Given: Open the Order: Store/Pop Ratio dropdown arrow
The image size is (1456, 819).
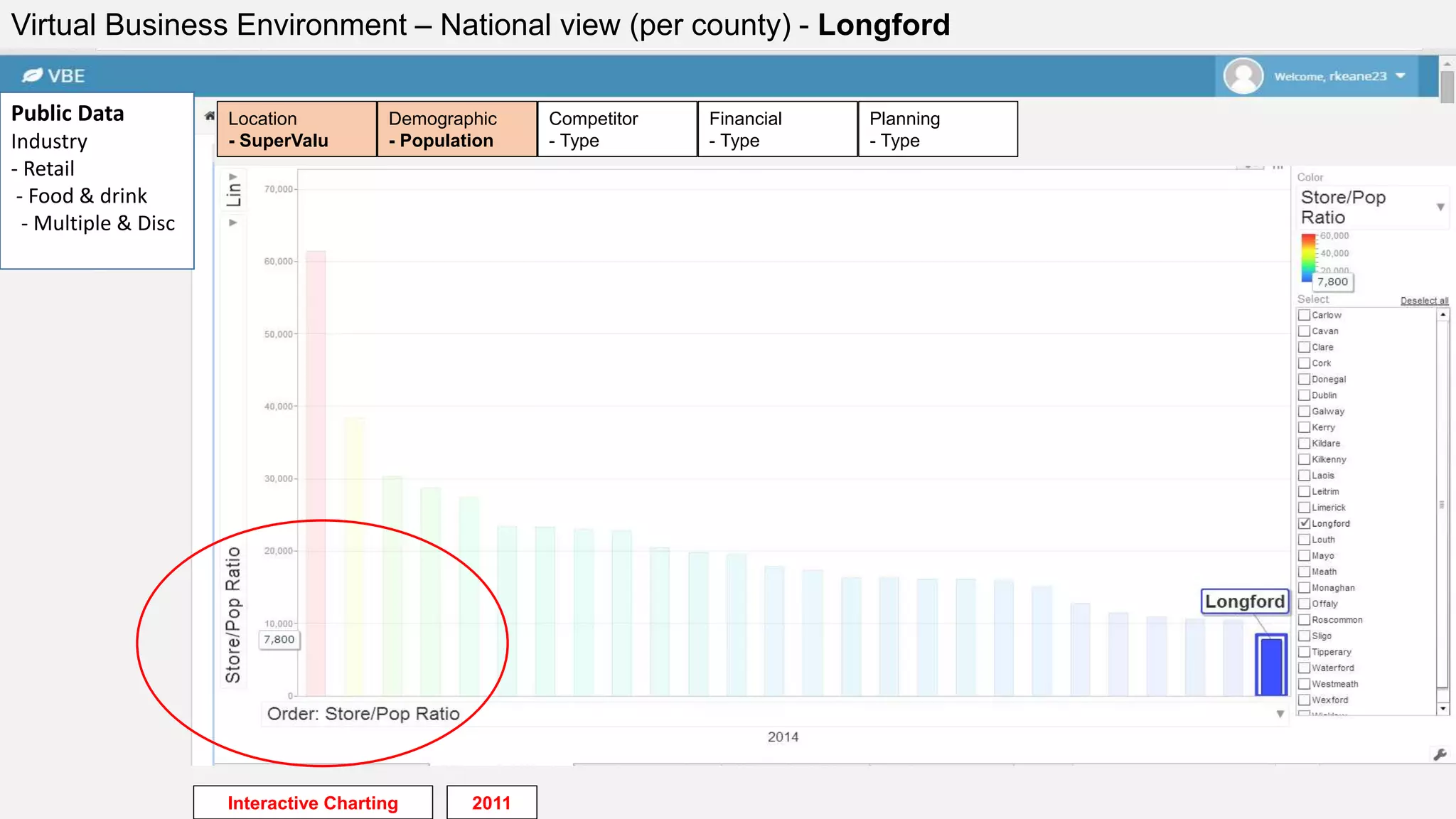Looking at the screenshot, I should [1280, 714].
